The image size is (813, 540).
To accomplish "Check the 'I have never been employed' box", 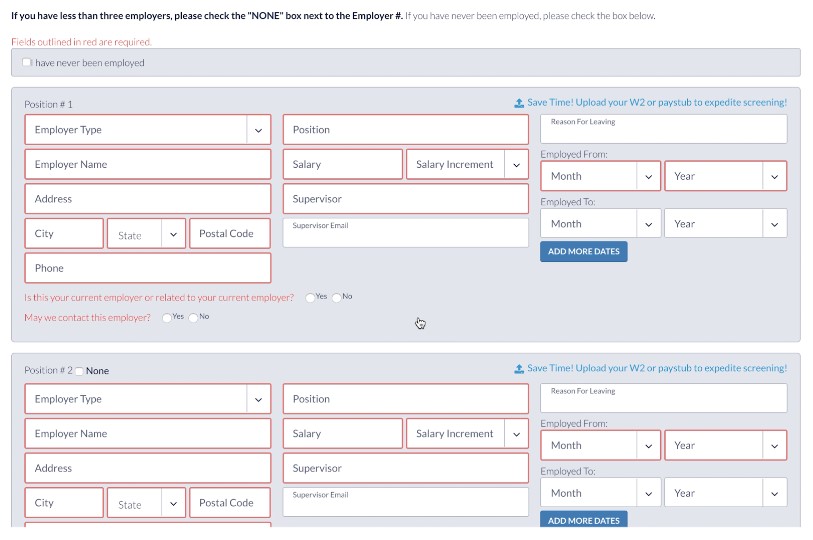I will coord(27,63).
